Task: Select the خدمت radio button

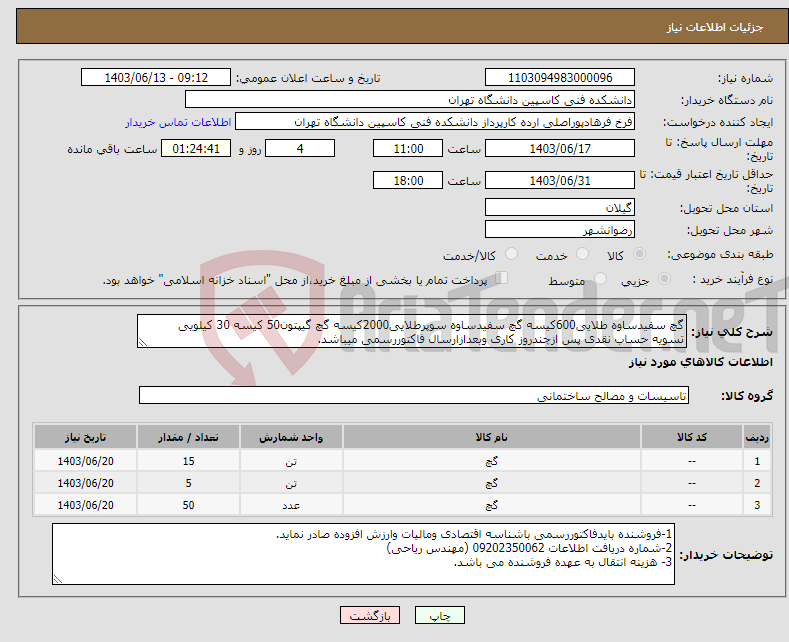Action: pyautogui.click(x=582, y=254)
